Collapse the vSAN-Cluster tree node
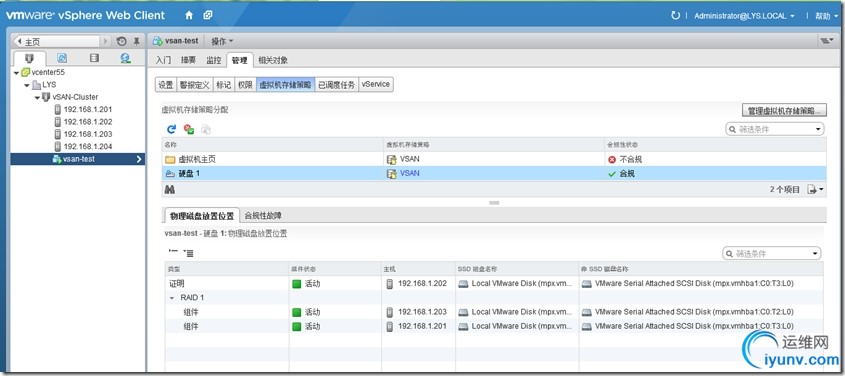The image size is (845, 376). click(x=37, y=98)
